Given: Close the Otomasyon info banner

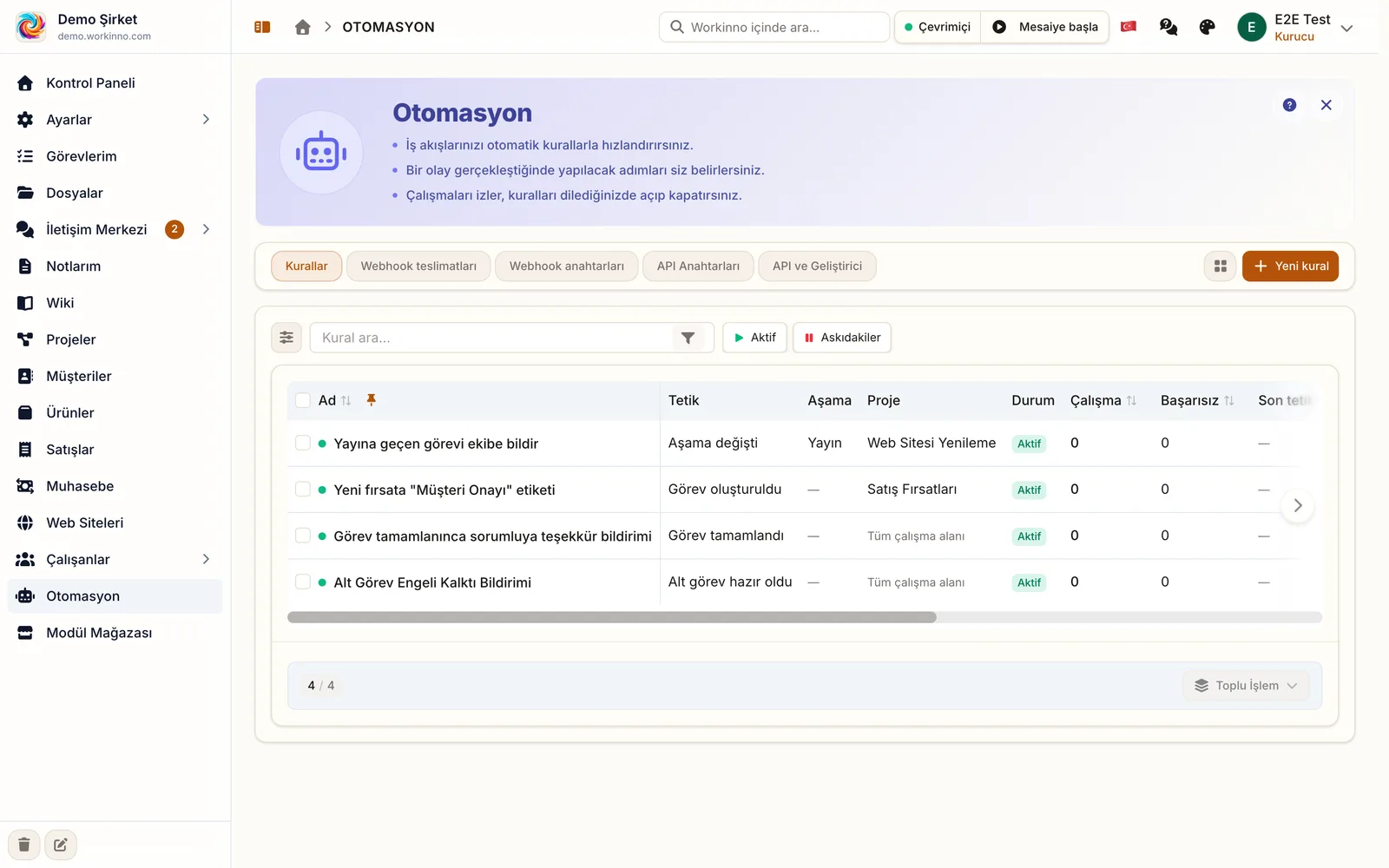Looking at the screenshot, I should coord(1326,105).
